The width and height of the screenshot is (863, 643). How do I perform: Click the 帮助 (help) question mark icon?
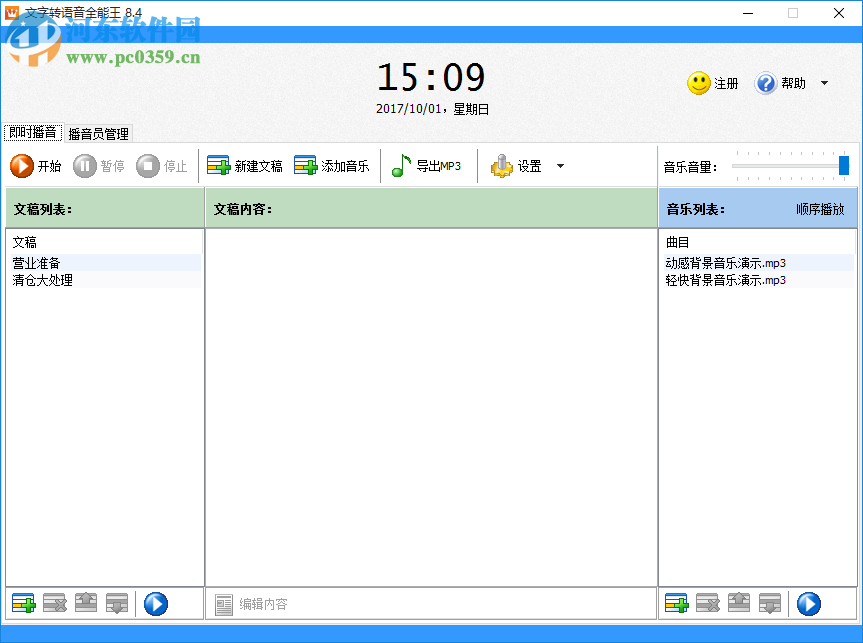[x=765, y=83]
